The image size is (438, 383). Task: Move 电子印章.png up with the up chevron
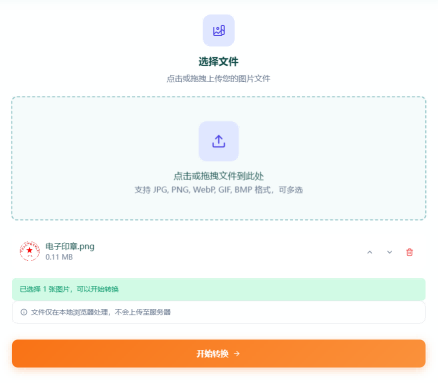coord(370,252)
